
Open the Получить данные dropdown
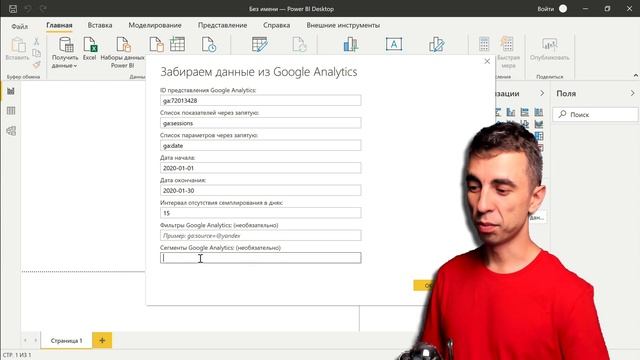[65, 52]
